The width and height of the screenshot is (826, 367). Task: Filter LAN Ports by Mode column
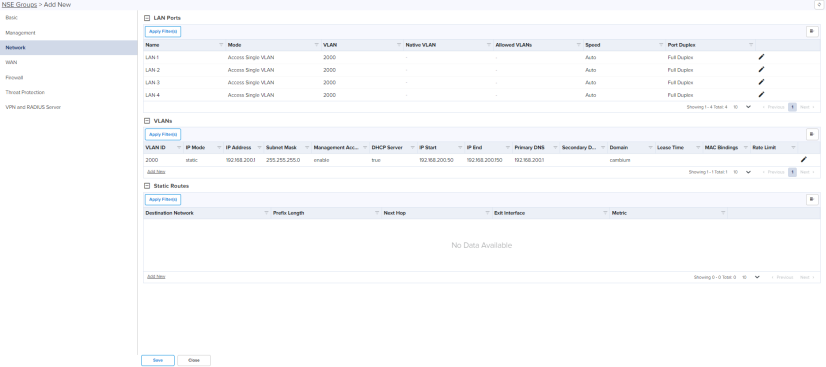316,45
